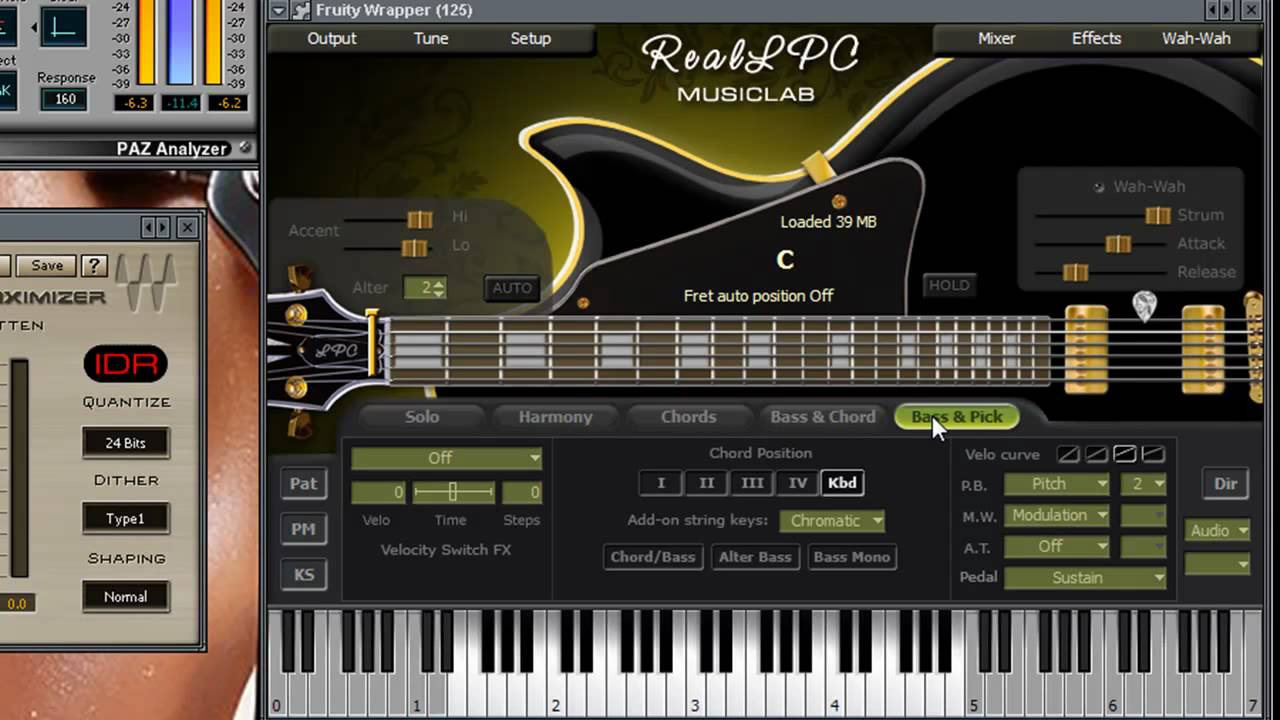Click the IDR logo in the Maximizer
This screenshot has width=1280, height=720.
(126, 364)
